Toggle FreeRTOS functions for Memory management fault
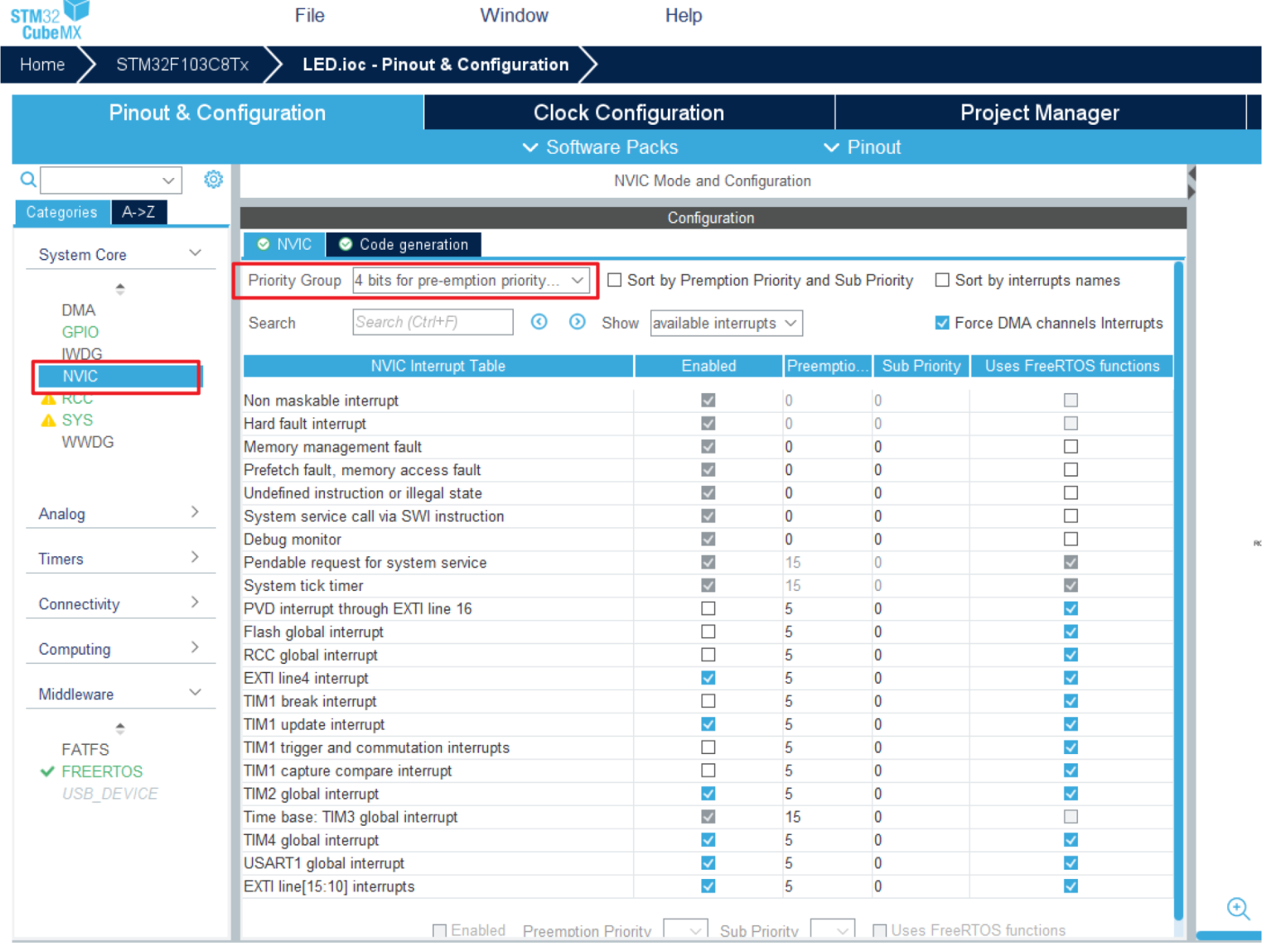1276x952 pixels. point(1071,447)
